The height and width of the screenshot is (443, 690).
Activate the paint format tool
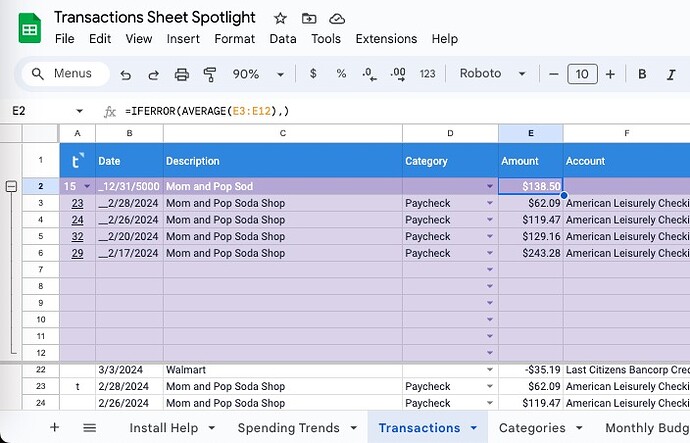pyautogui.click(x=209, y=74)
